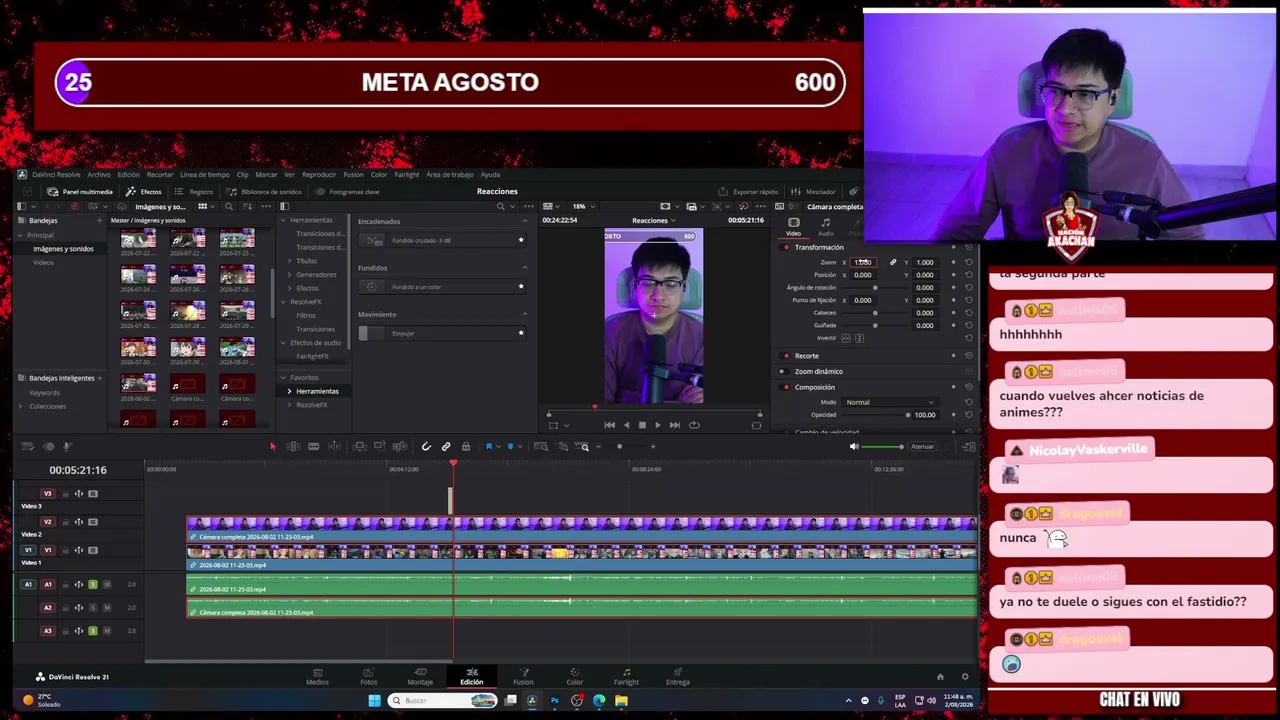
Task: Open the Modo Normal composite dropdown
Action: pyautogui.click(x=890, y=402)
